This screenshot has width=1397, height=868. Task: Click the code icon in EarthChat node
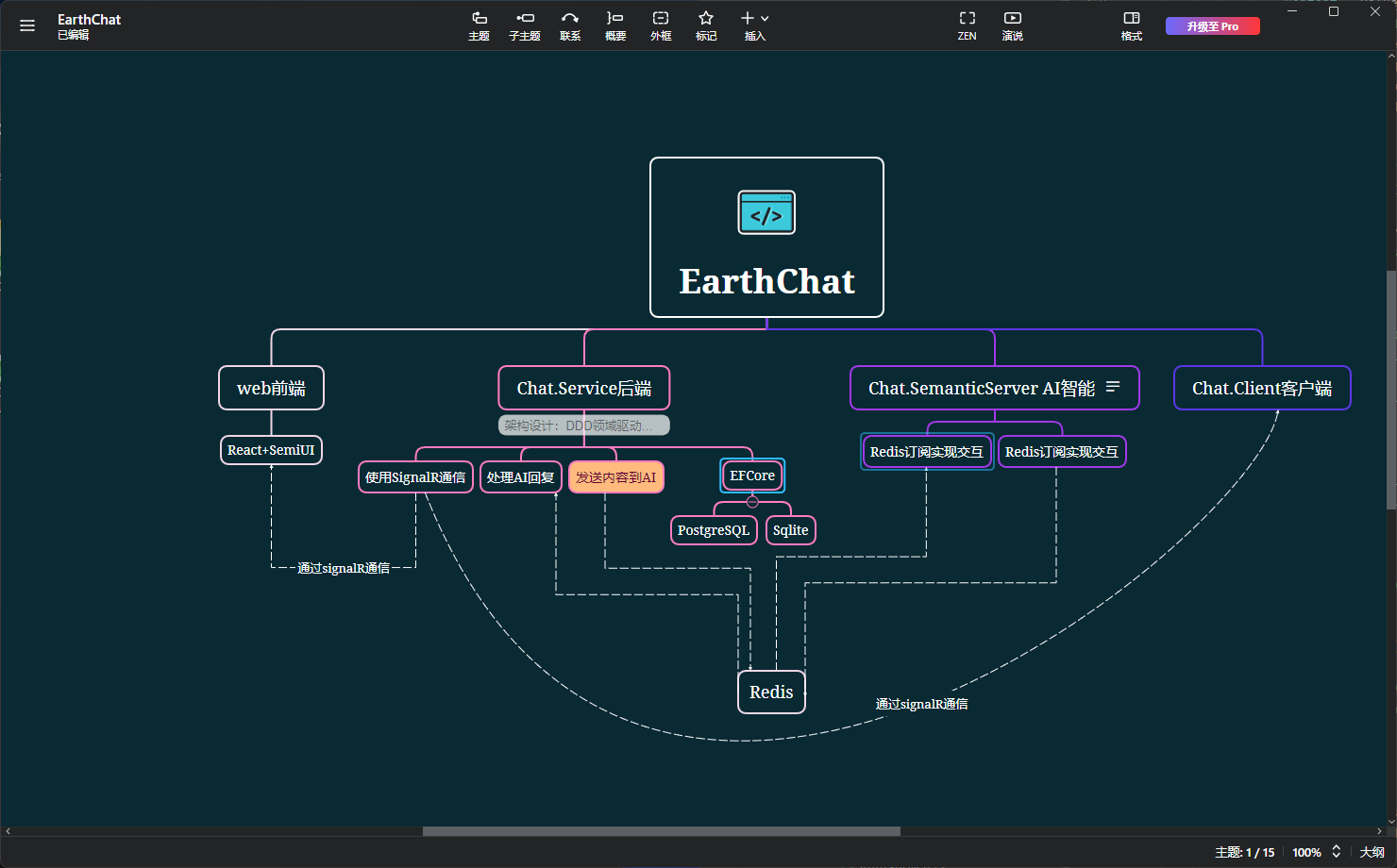click(x=766, y=212)
